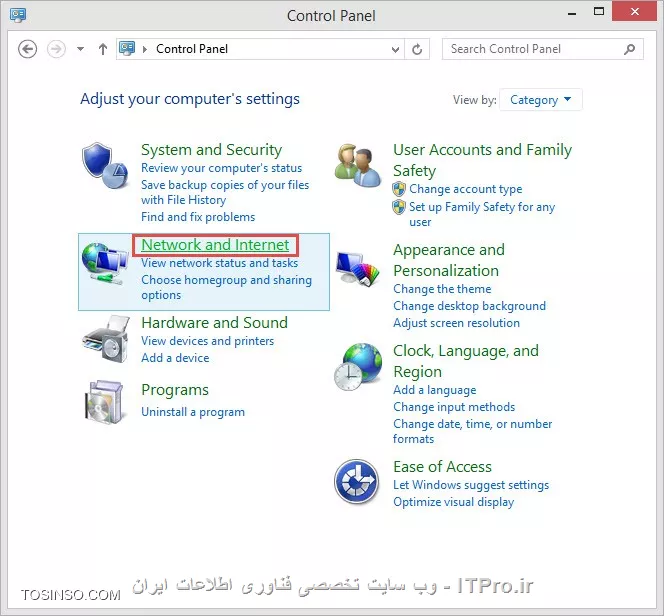This screenshot has width=664, height=616.
Task: Click Find and fix problems
Action: tap(198, 217)
